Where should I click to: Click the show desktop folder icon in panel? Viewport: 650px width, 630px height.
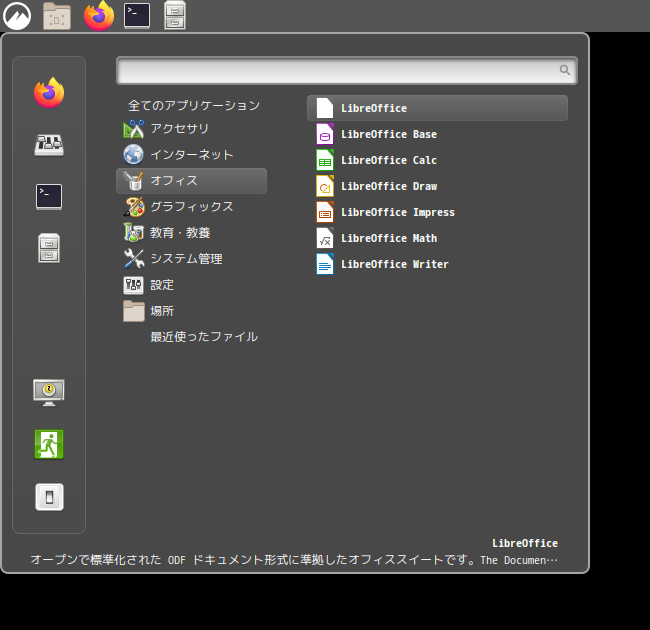tap(57, 16)
